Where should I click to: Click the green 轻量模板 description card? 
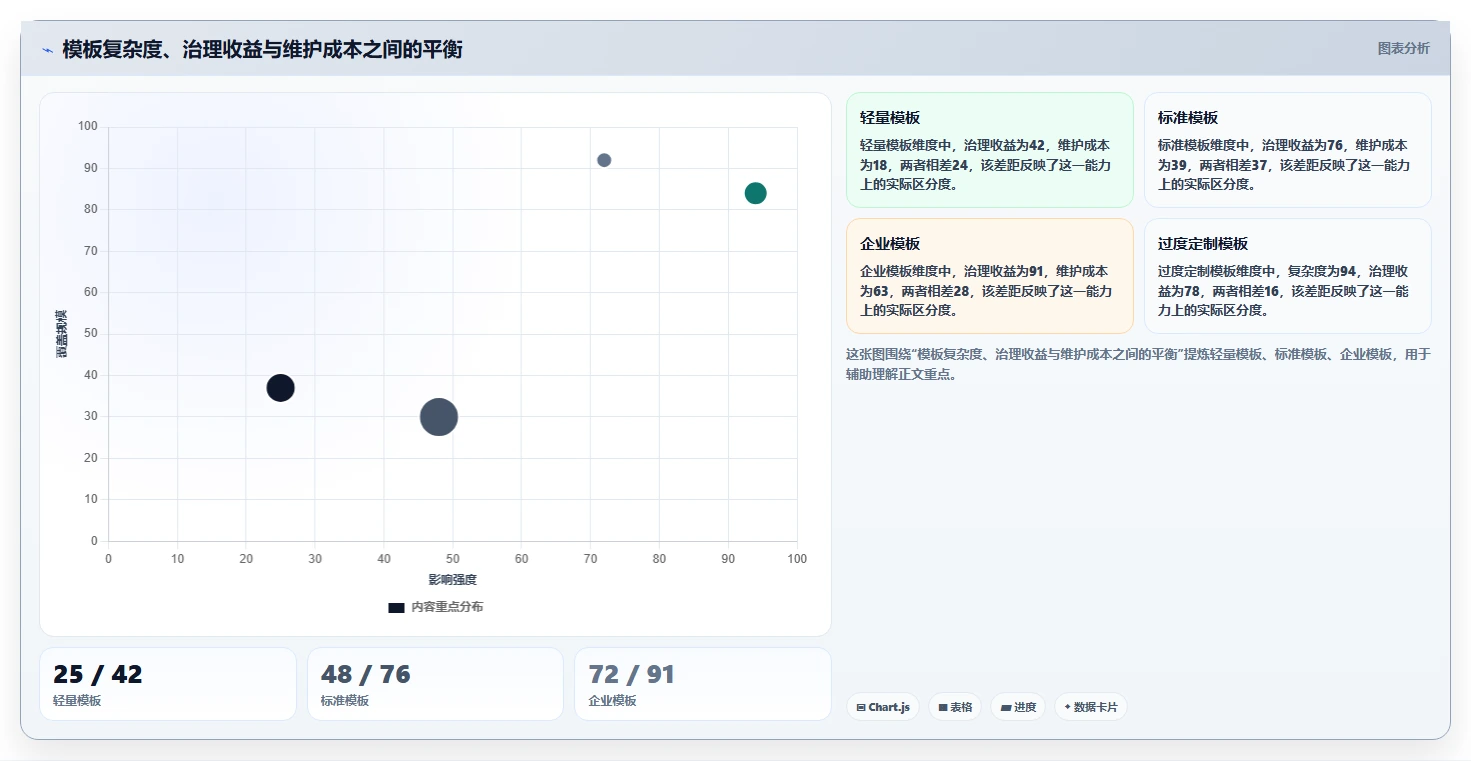tap(990, 150)
